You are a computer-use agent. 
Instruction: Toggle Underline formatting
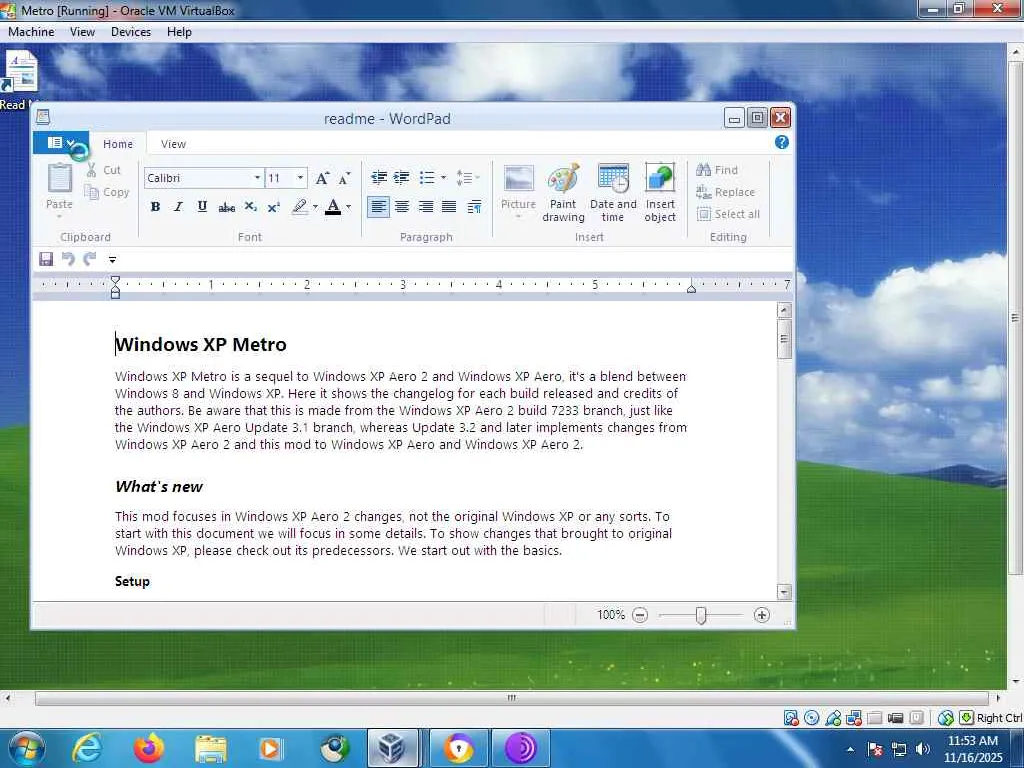click(x=202, y=207)
